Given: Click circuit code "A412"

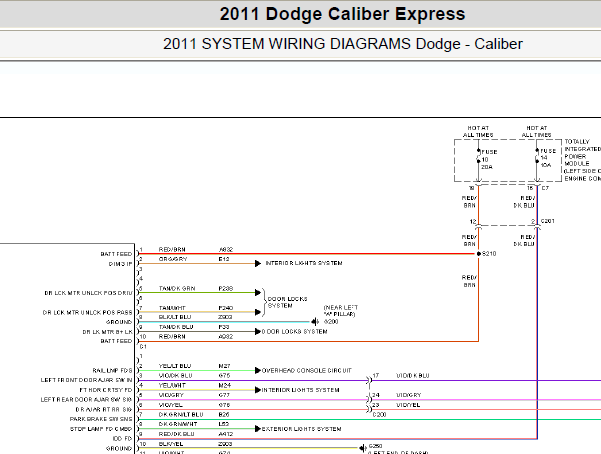Looking at the screenshot, I should click(226, 434).
